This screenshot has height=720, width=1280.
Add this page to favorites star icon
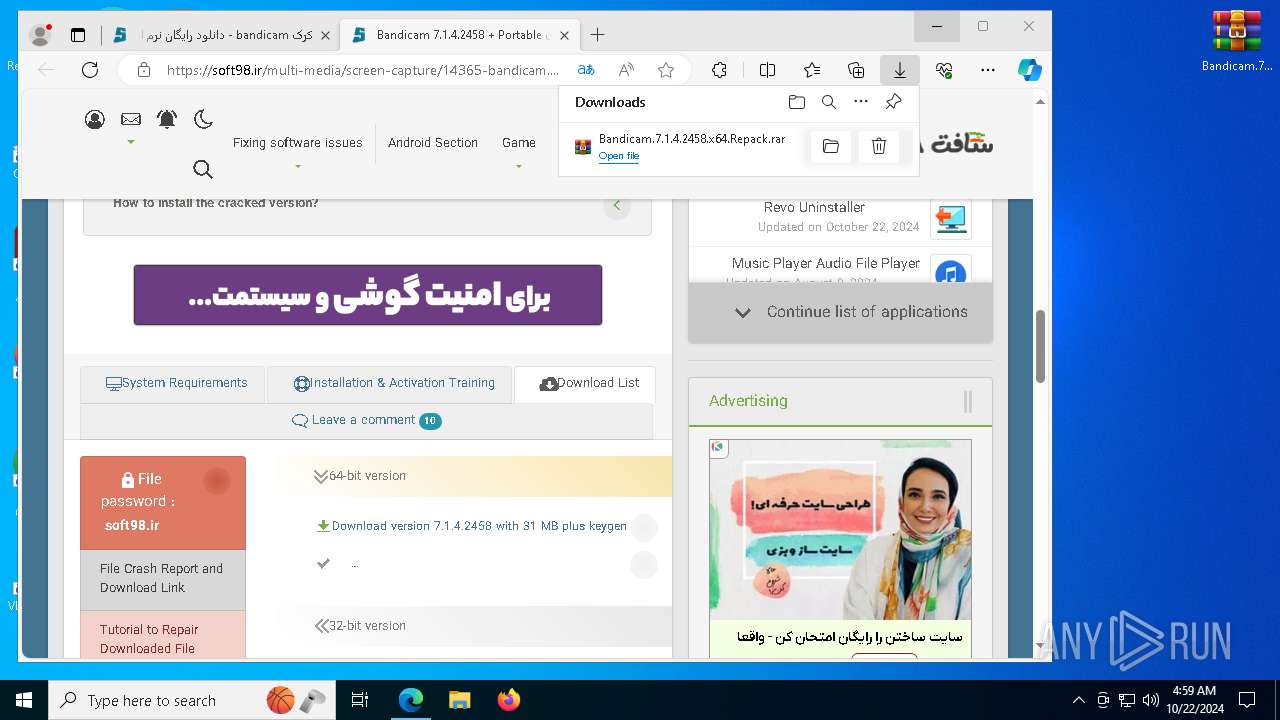(x=666, y=70)
